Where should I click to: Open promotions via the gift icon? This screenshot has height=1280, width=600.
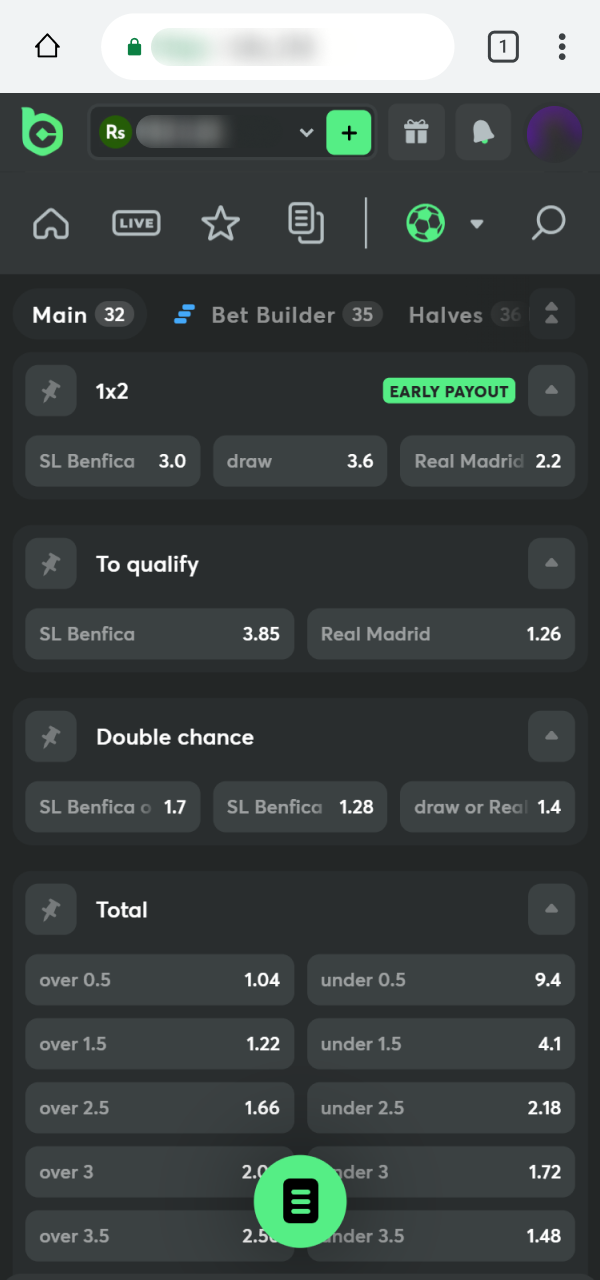(416, 132)
